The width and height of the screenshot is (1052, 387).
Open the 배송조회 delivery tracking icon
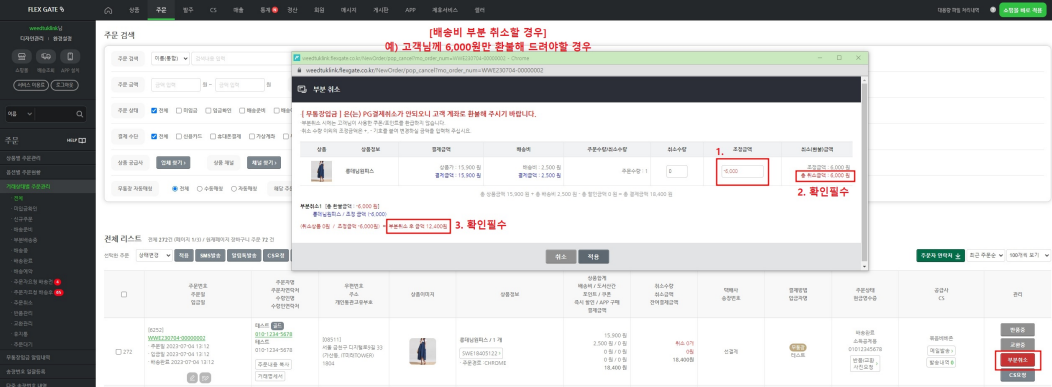[46, 57]
